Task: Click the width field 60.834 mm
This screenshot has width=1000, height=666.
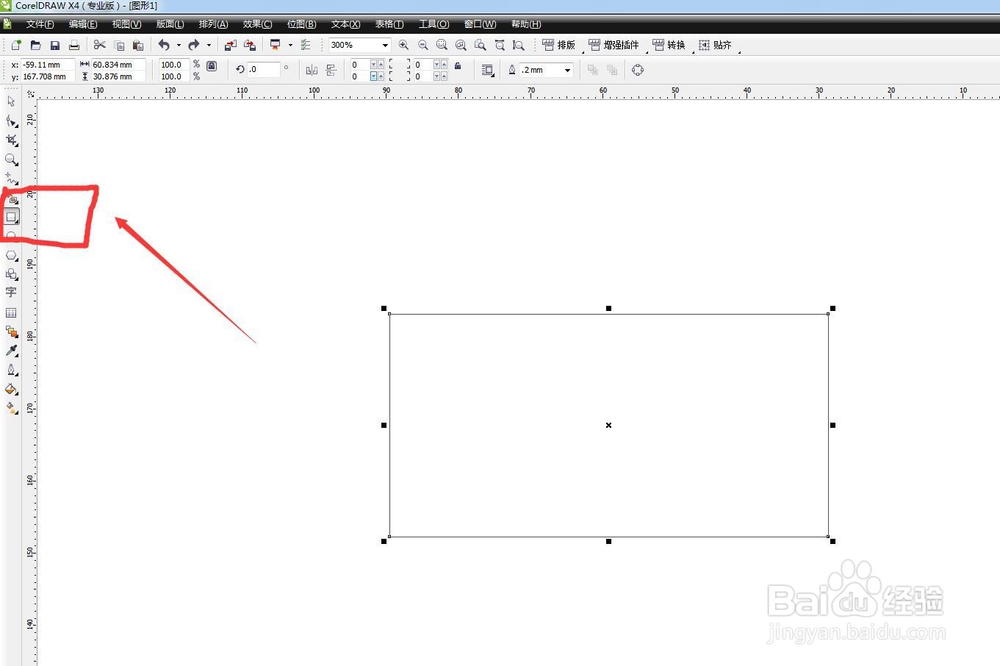Action: tap(118, 64)
